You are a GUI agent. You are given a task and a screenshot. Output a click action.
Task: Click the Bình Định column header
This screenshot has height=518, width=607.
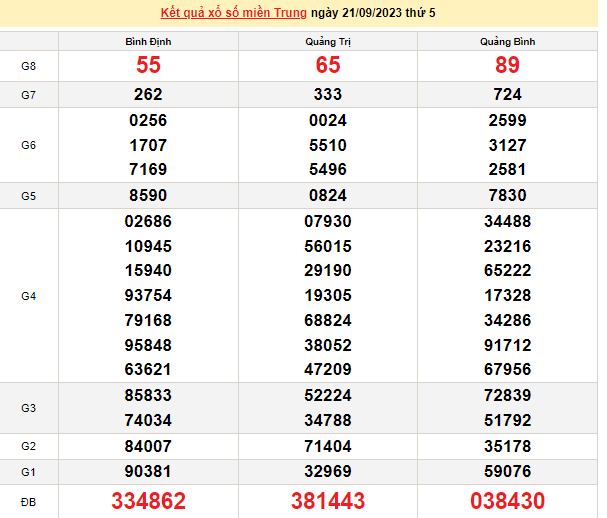coord(148,41)
